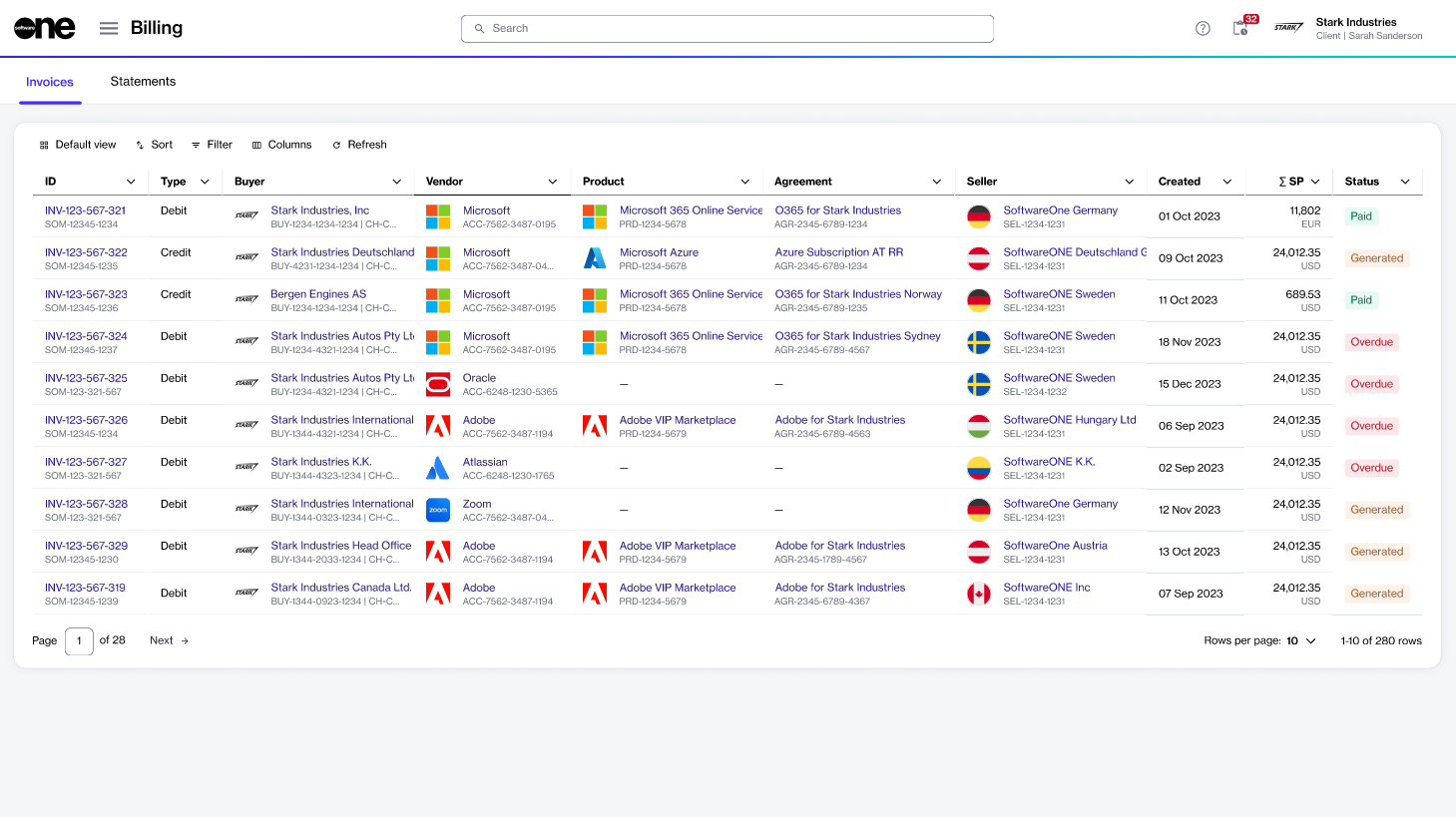
Task: Click the help question mark icon
Action: 1203,28
